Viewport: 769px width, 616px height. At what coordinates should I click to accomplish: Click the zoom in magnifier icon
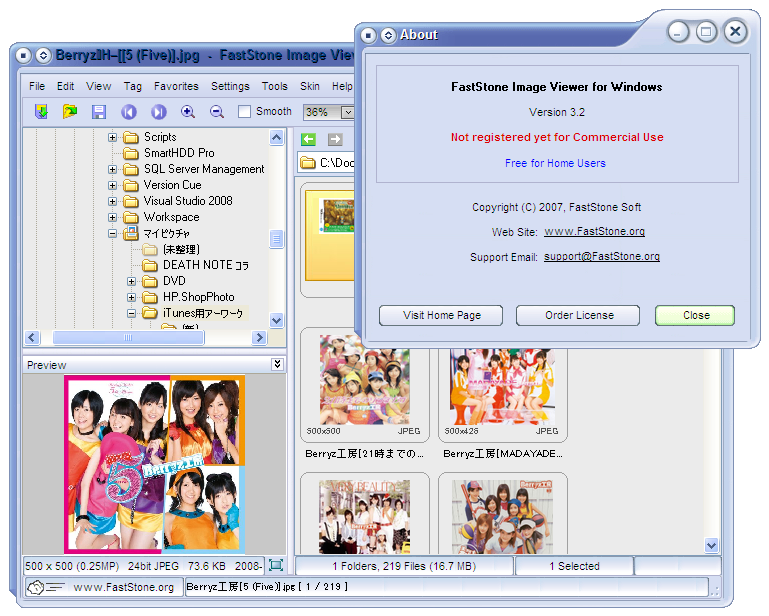[x=188, y=112]
